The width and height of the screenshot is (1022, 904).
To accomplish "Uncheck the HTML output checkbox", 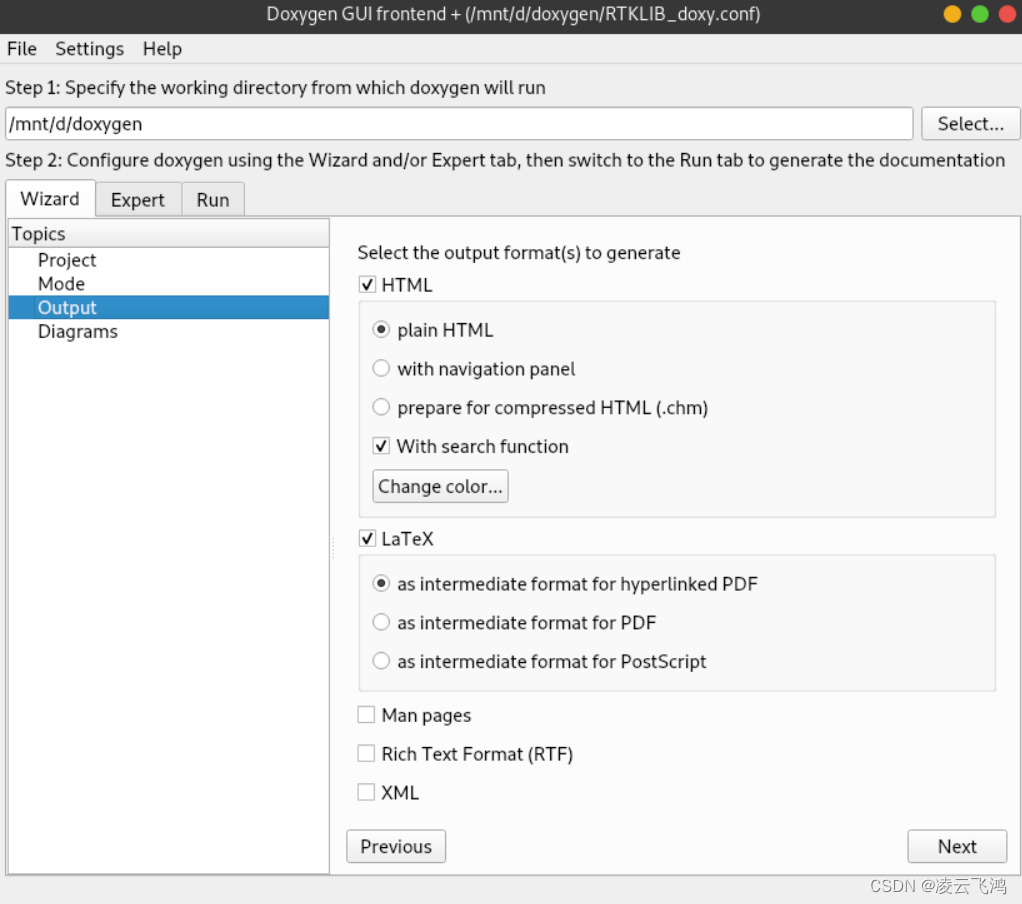I will (x=367, y=285).
